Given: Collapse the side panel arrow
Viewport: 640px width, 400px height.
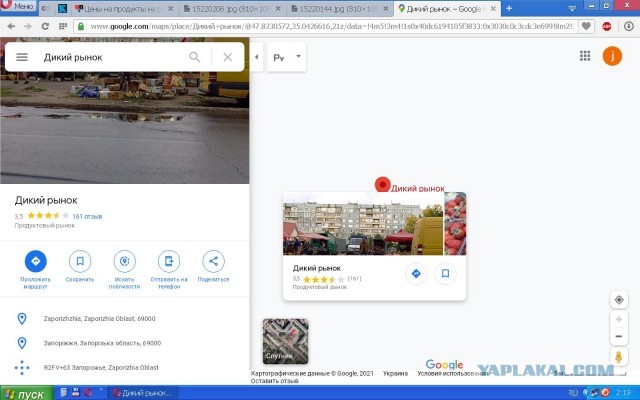Looking at the screenshot, I should pyautogui.click(x=256, y=57).
